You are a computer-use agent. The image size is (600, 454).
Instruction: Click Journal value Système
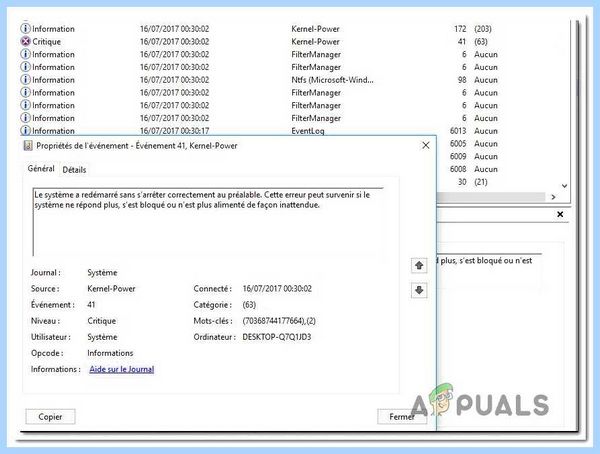coord(102,273)
